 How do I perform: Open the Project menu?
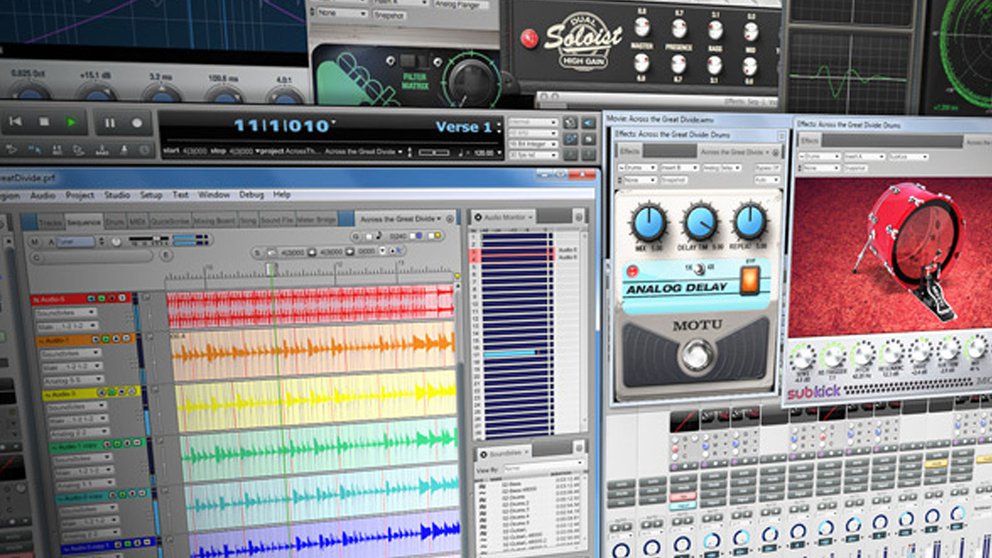[x=80, y=195]
